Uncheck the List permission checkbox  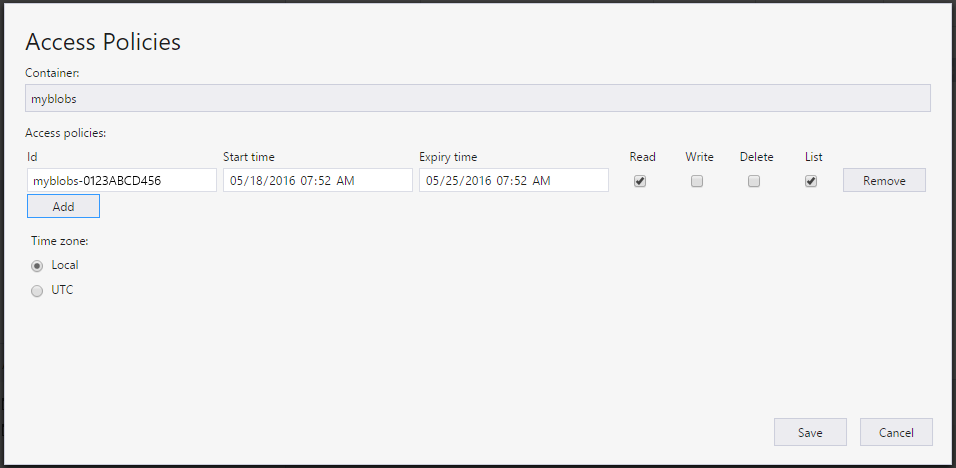coord(811,181)
